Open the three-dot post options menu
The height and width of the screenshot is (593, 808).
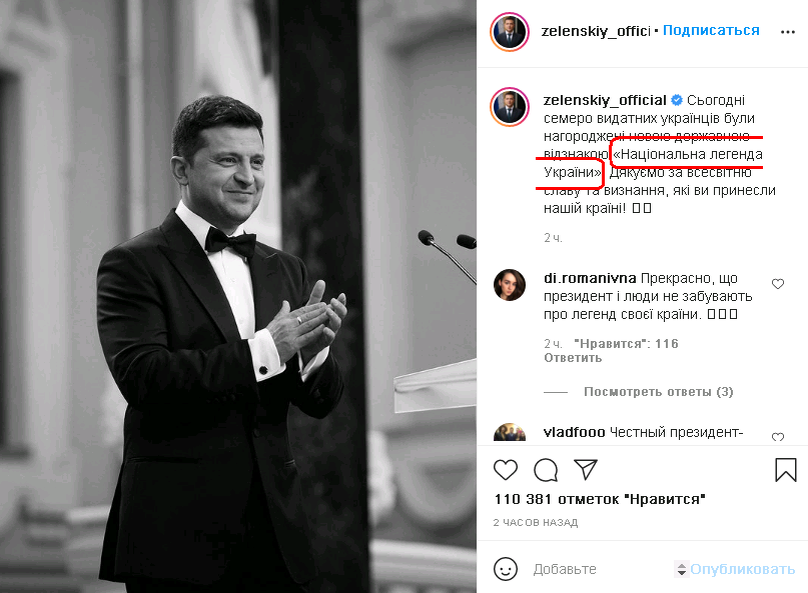pos(788,31)
